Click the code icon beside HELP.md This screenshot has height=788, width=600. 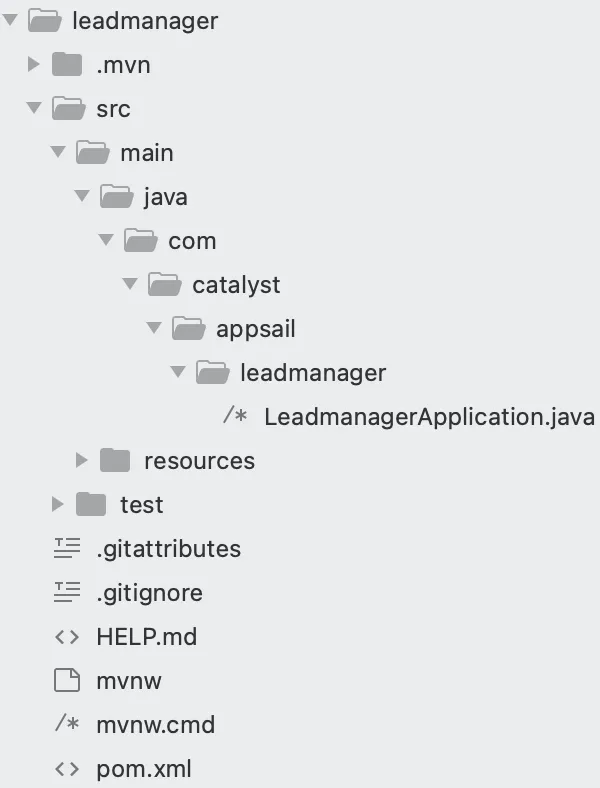click(x=67, y=637)
